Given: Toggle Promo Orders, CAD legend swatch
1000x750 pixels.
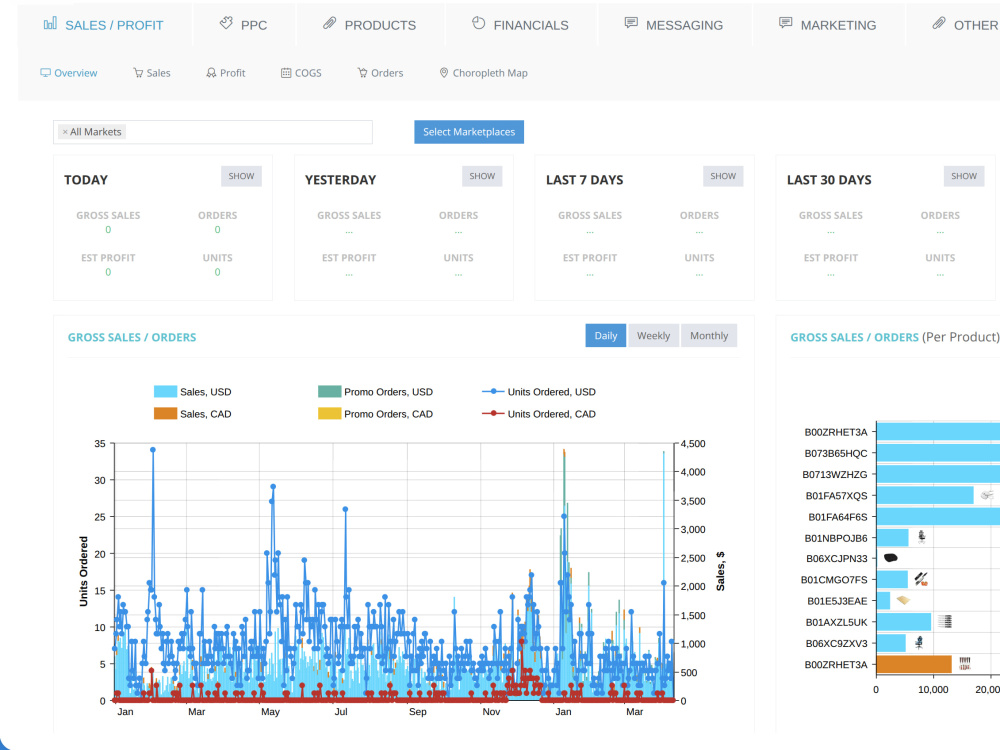Looking at the screenshot, I should [330, 414].
